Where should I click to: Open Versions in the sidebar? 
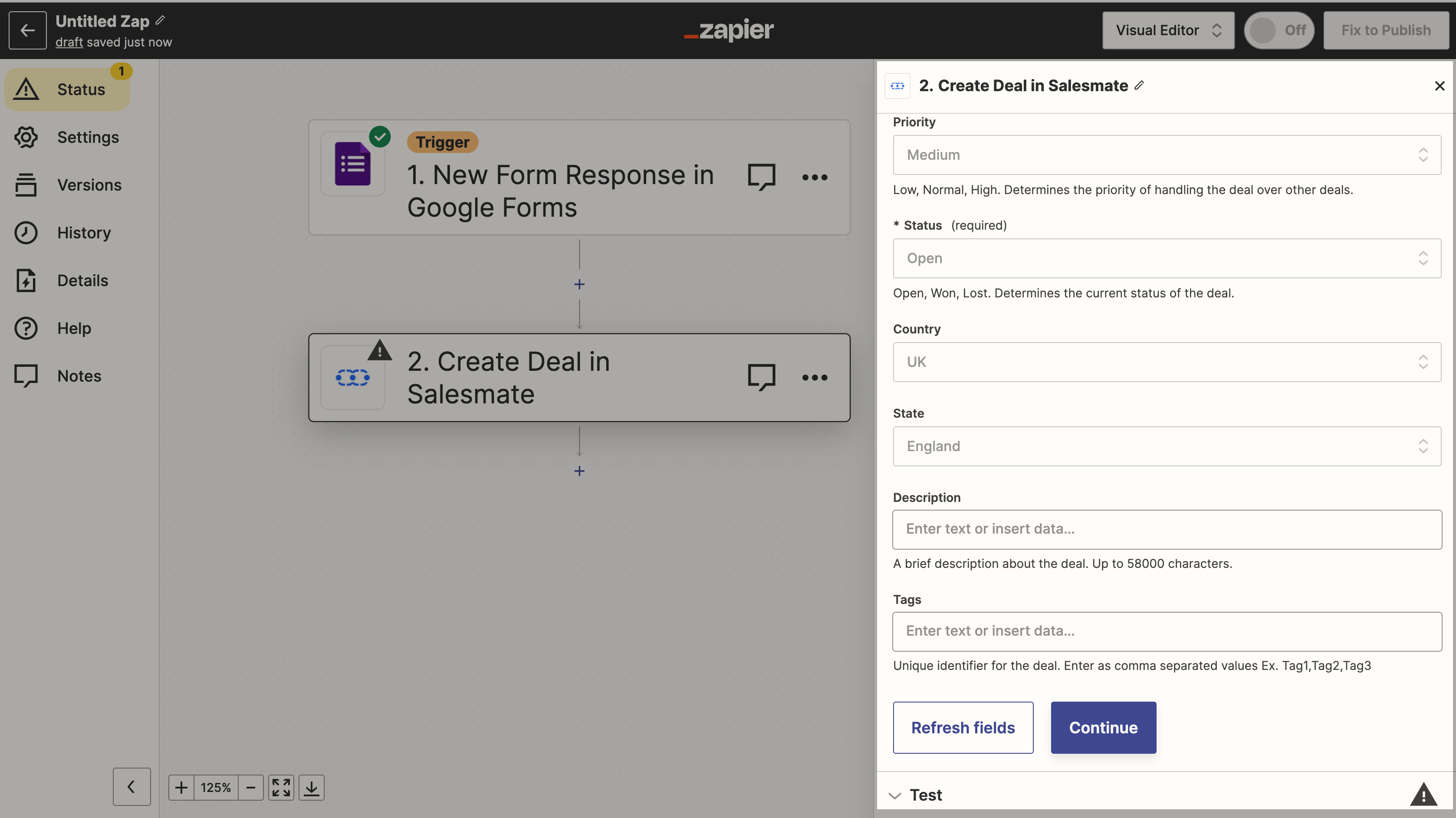click(x=68, y=185)
